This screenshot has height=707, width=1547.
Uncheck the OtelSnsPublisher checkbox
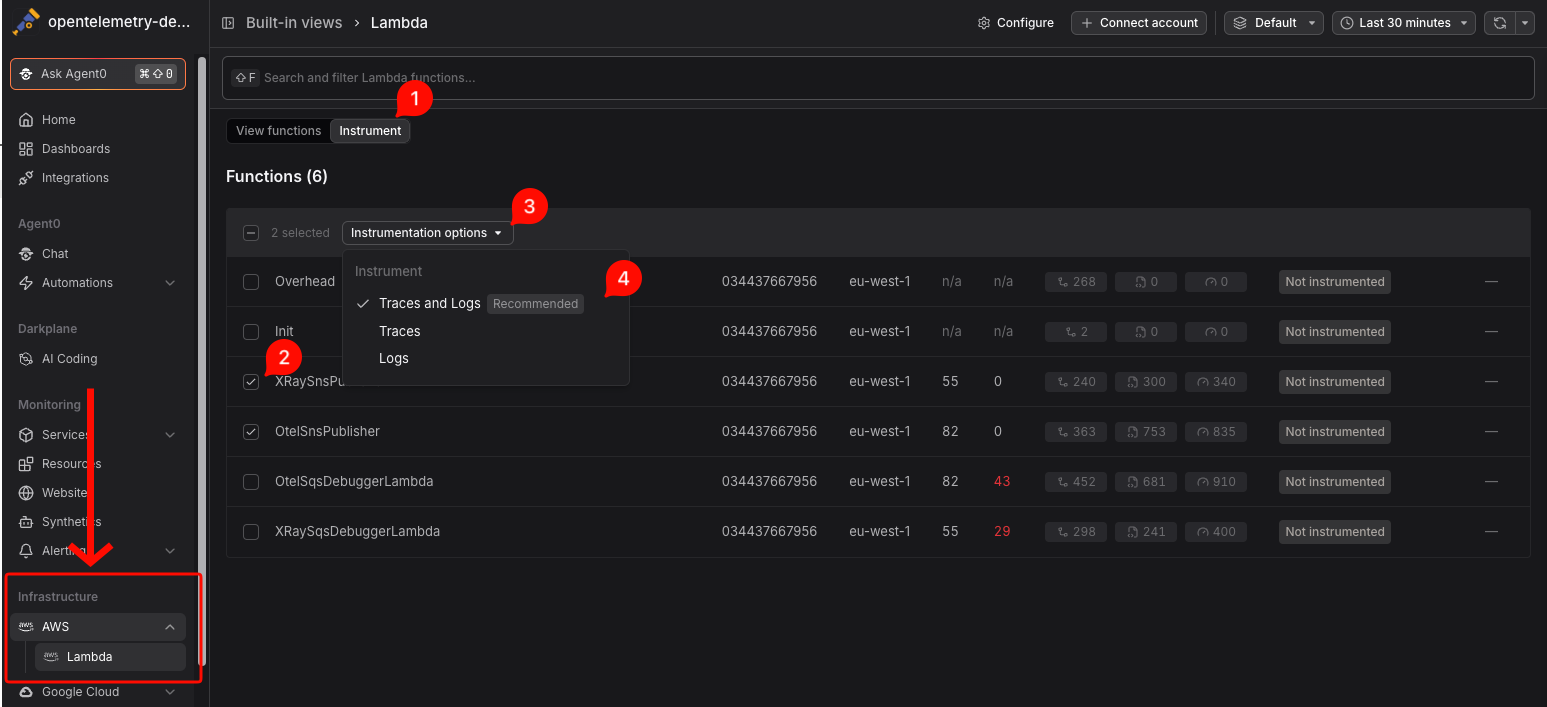pos(251,432)
